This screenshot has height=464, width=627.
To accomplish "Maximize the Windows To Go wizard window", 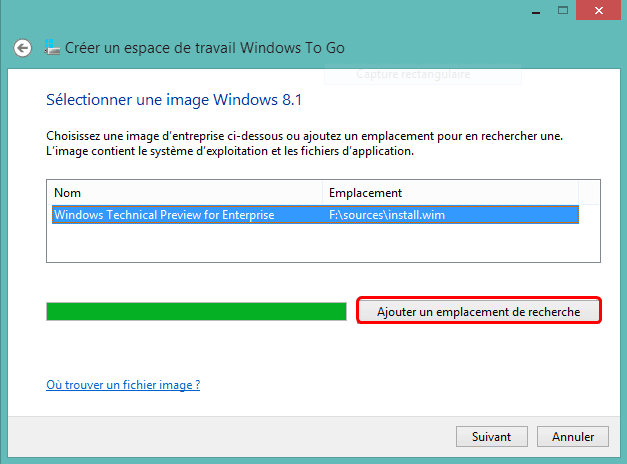I will pyautogui.click(x=562, y=9).
